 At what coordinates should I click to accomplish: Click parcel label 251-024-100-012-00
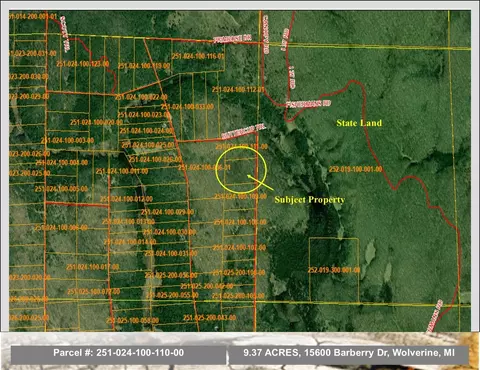click(x=126, y=199)
